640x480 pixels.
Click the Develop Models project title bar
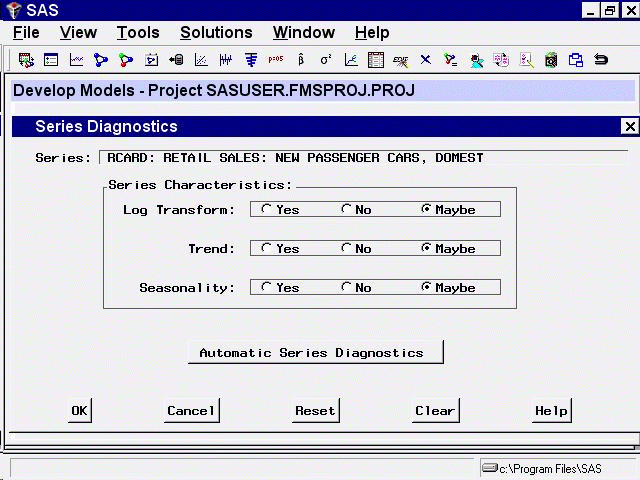point(323,90)
